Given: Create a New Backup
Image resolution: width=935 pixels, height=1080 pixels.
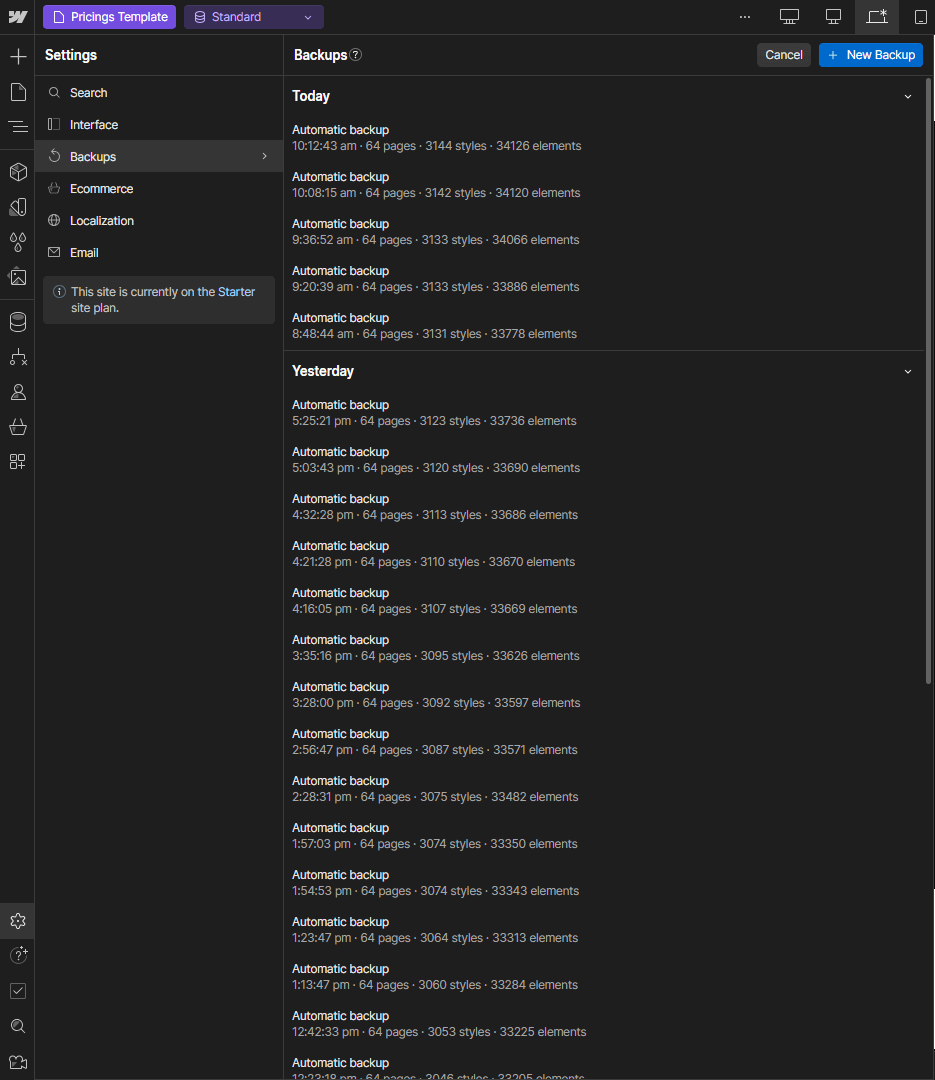Looking at the screenshot, I should [870, 55].
